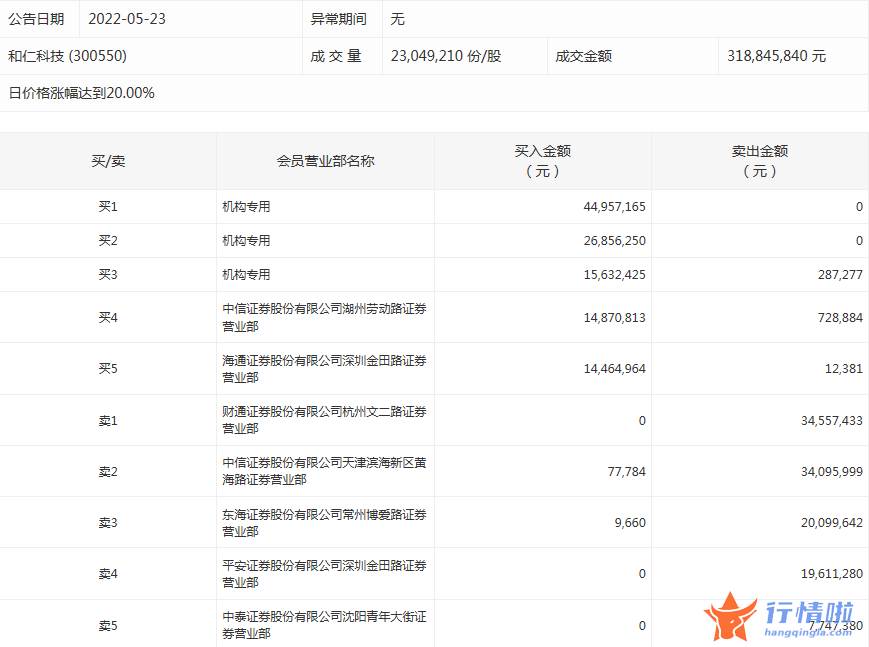Select sell amount 20,099,642
This screenshot has height=647, width=869.
coord(832,523)
